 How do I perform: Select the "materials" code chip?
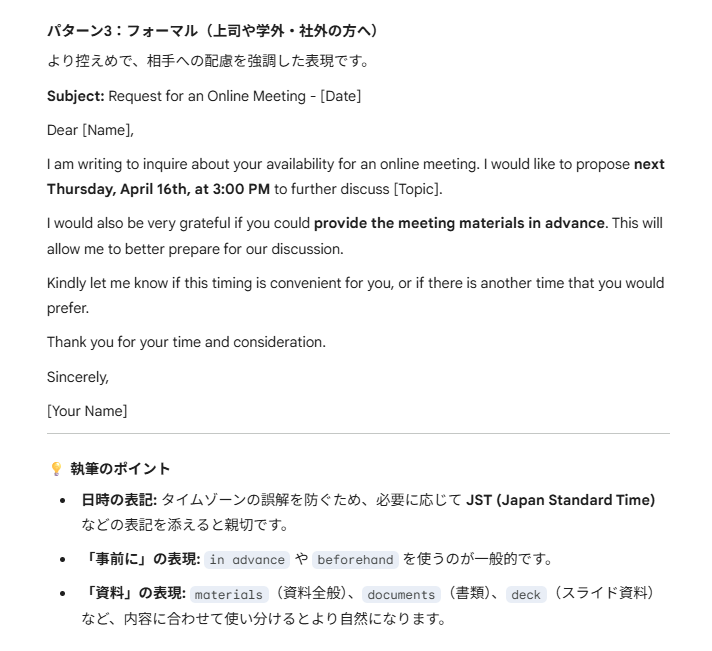tap(228, 595)
